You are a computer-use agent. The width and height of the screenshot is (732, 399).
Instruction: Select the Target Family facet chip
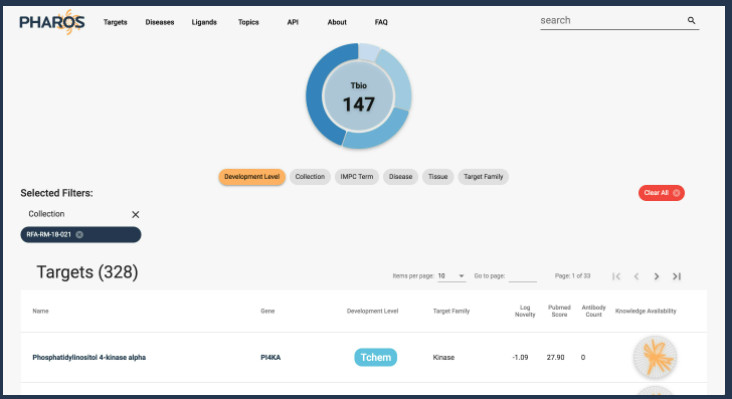483,177
